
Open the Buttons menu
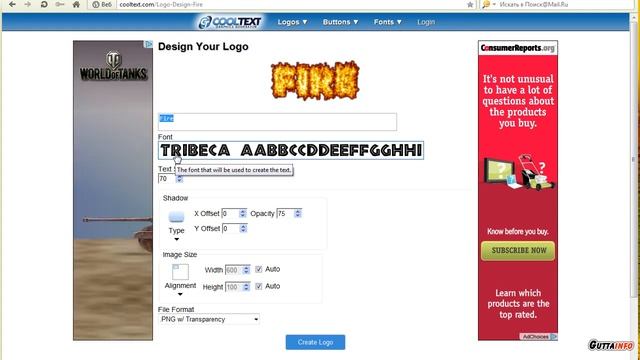340,22
